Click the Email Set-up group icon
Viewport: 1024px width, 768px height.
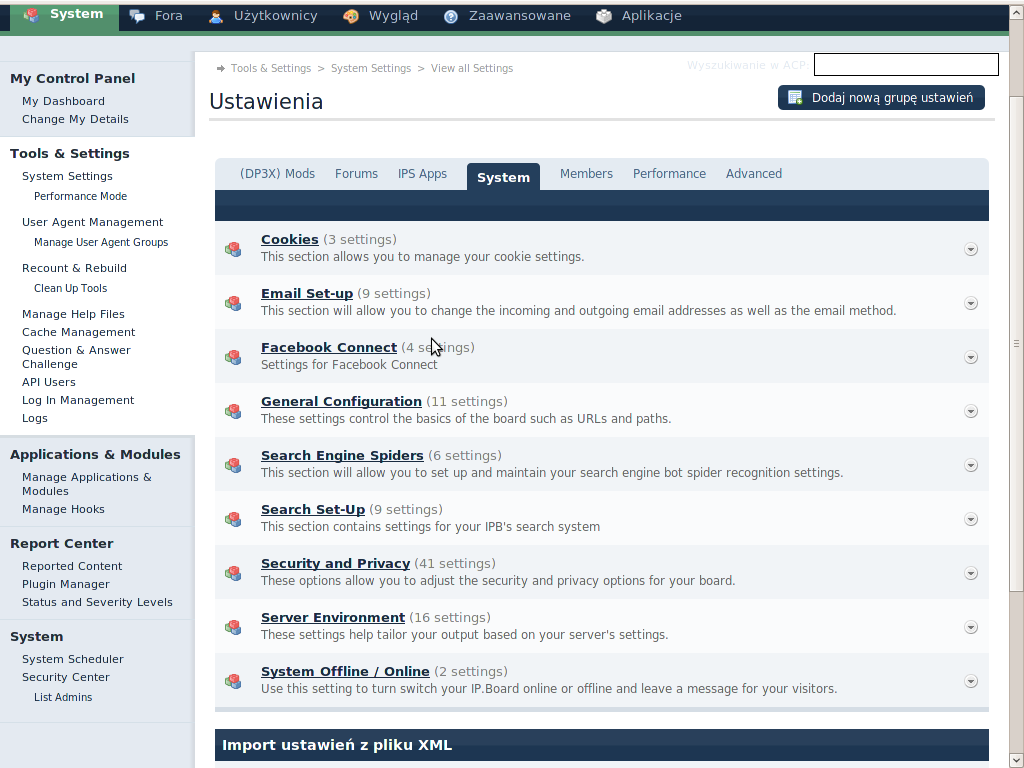(233, 303)
